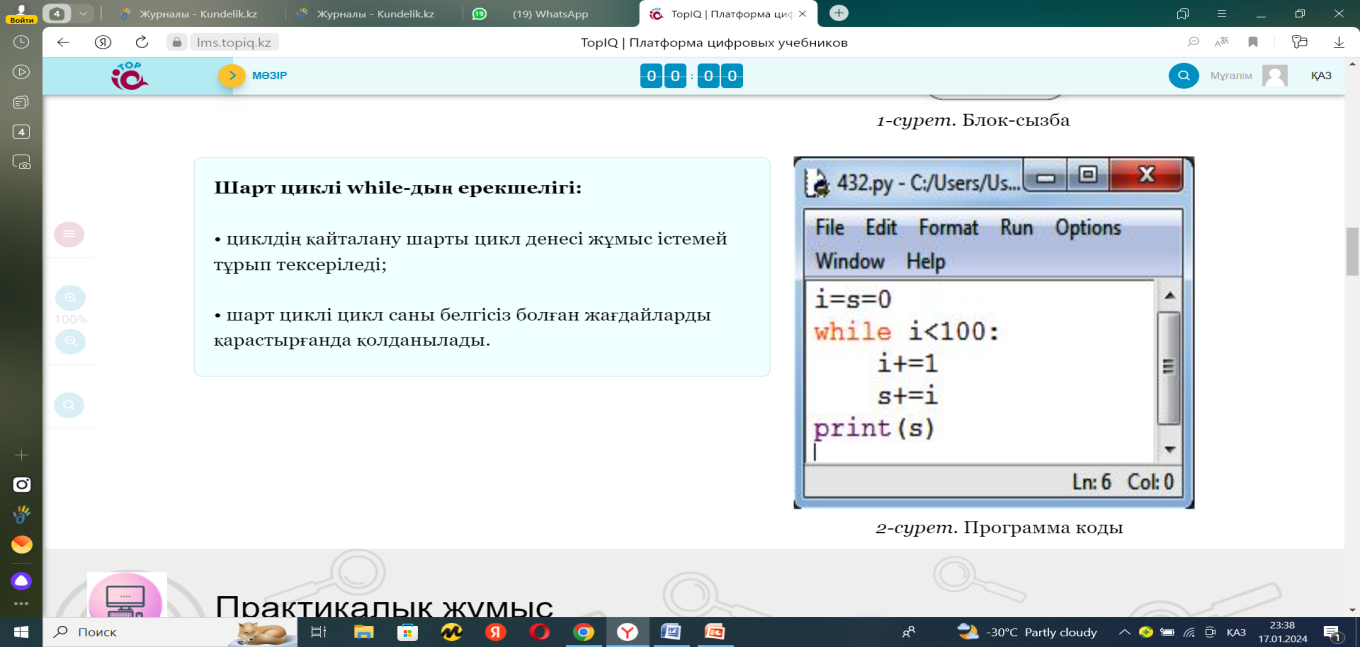Screen dimensions: 1360x647
Task: Click the pink menu icon on the floating toolbar
Action: (69, 234)
